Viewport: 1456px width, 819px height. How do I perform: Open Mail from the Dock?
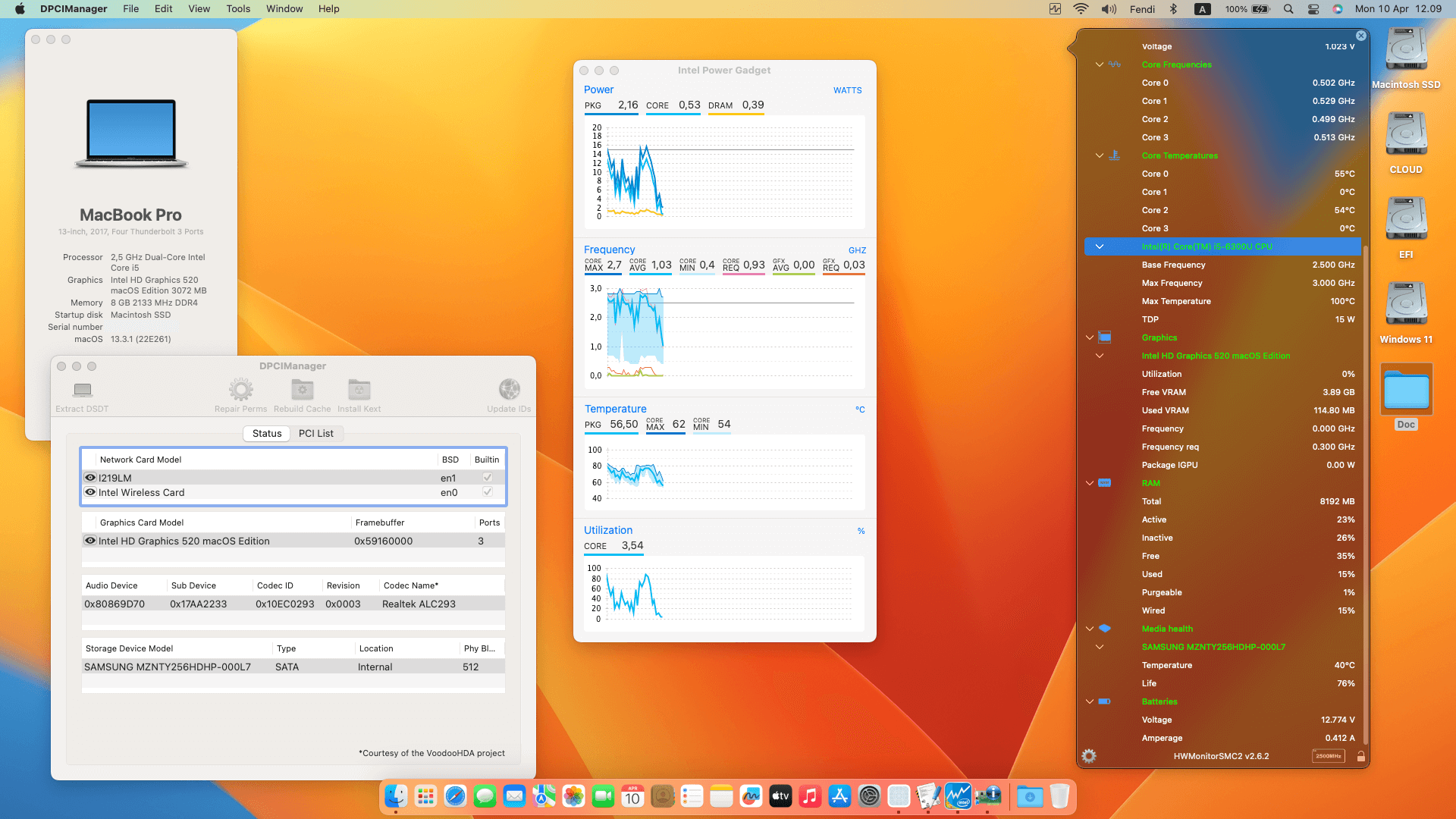point(514,796)
